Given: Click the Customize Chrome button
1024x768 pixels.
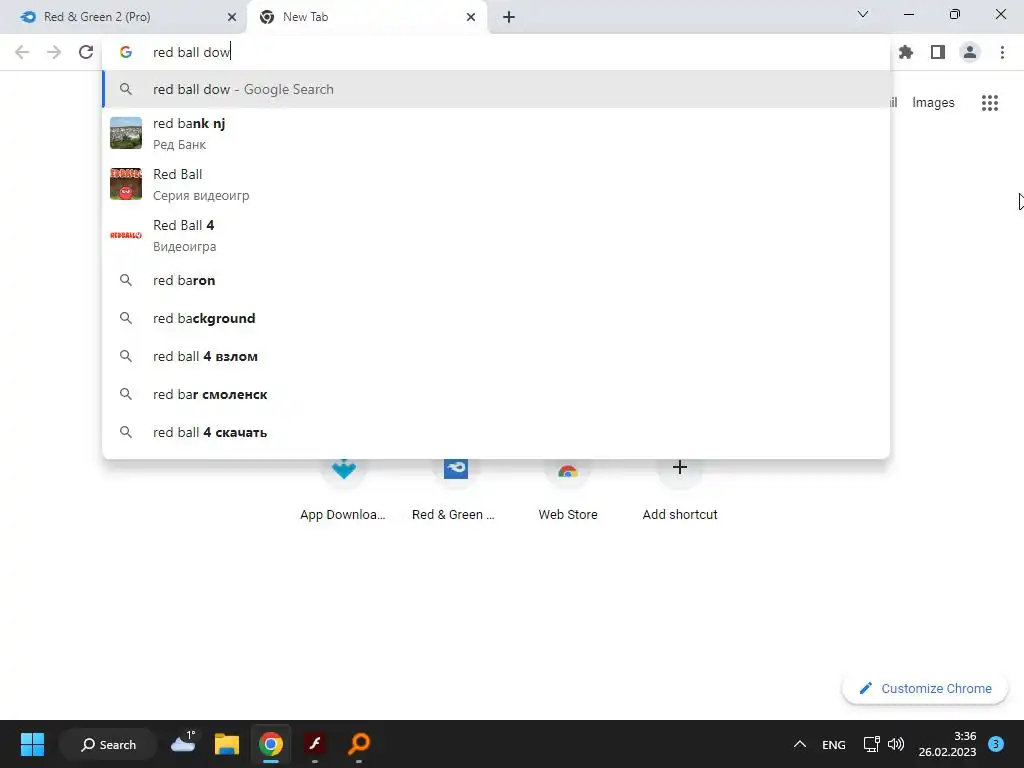Looking at the screenshot, I should 925,688.
